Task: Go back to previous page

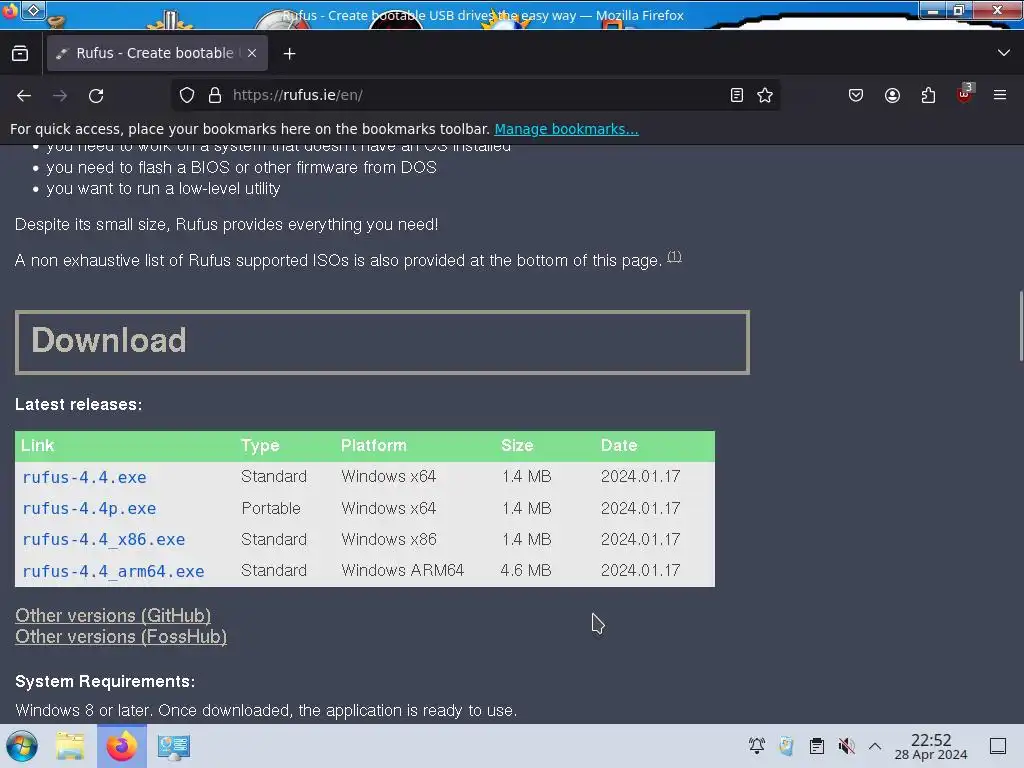Action: (x=24, y=96)
